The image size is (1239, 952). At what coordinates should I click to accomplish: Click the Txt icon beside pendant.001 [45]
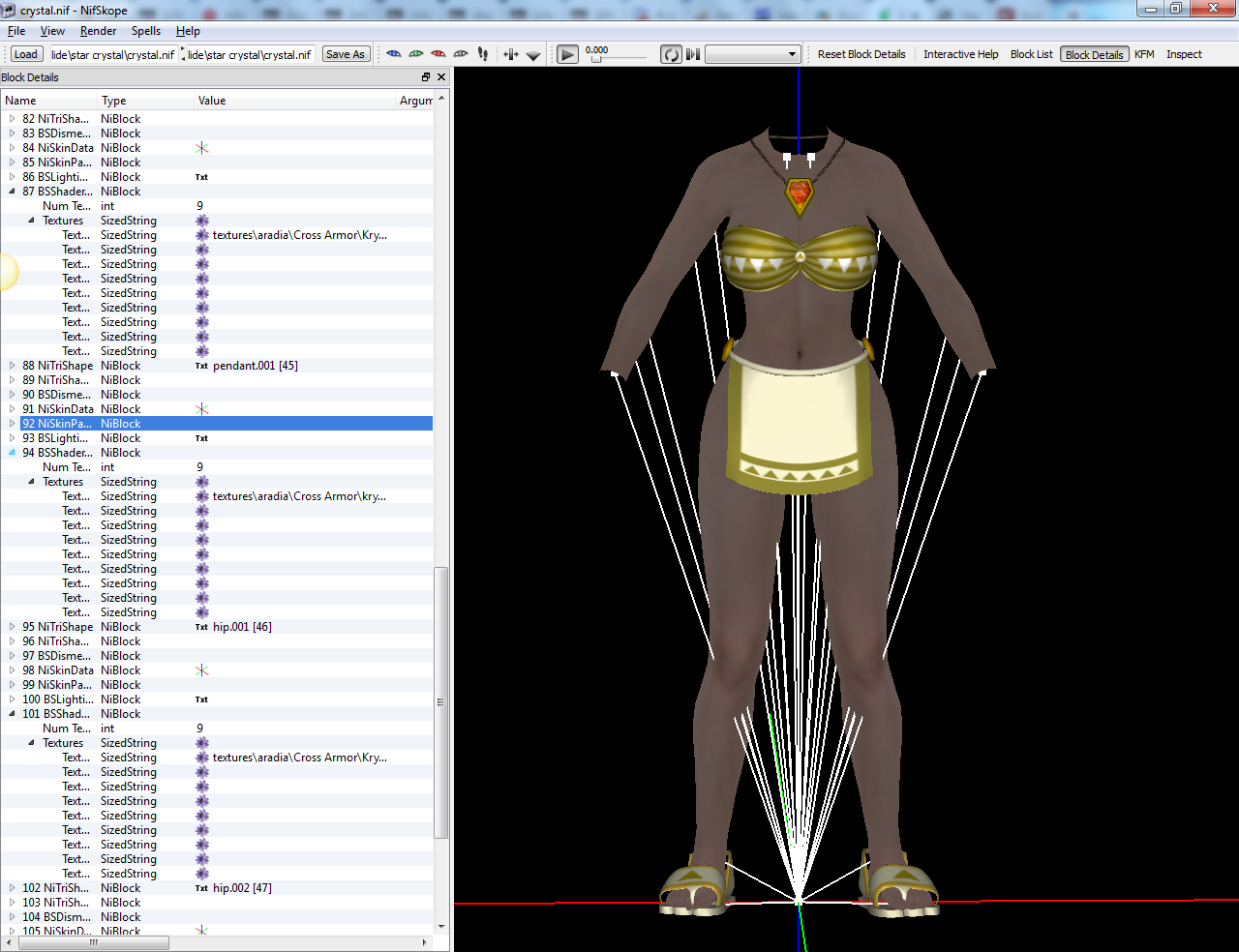point(201,366)
